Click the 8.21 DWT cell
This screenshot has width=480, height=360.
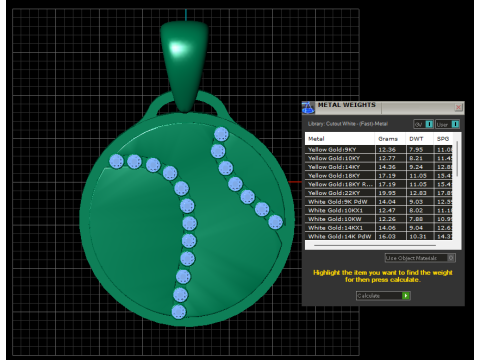pyautogui.click(x=420, y=158)
